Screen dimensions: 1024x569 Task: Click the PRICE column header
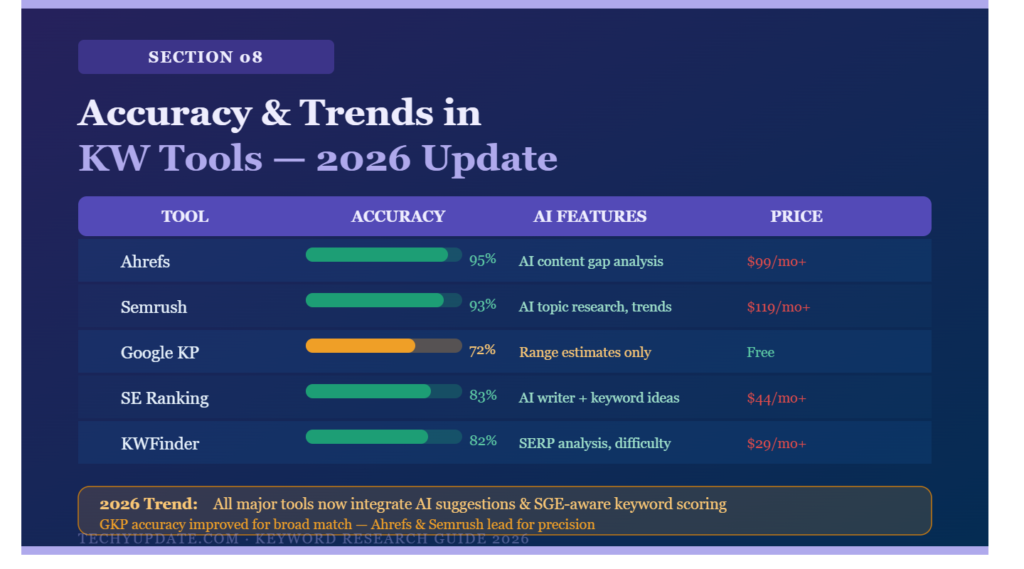click(x=796, y=216)
